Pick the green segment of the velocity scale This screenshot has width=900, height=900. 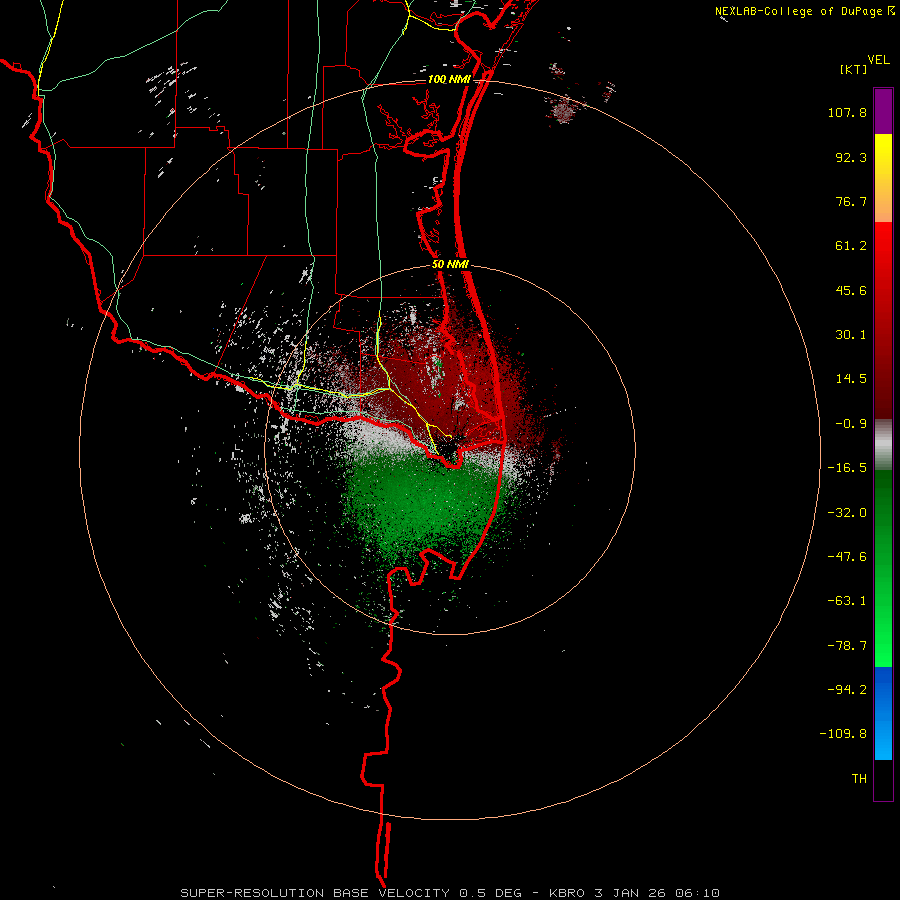(883, 568)
